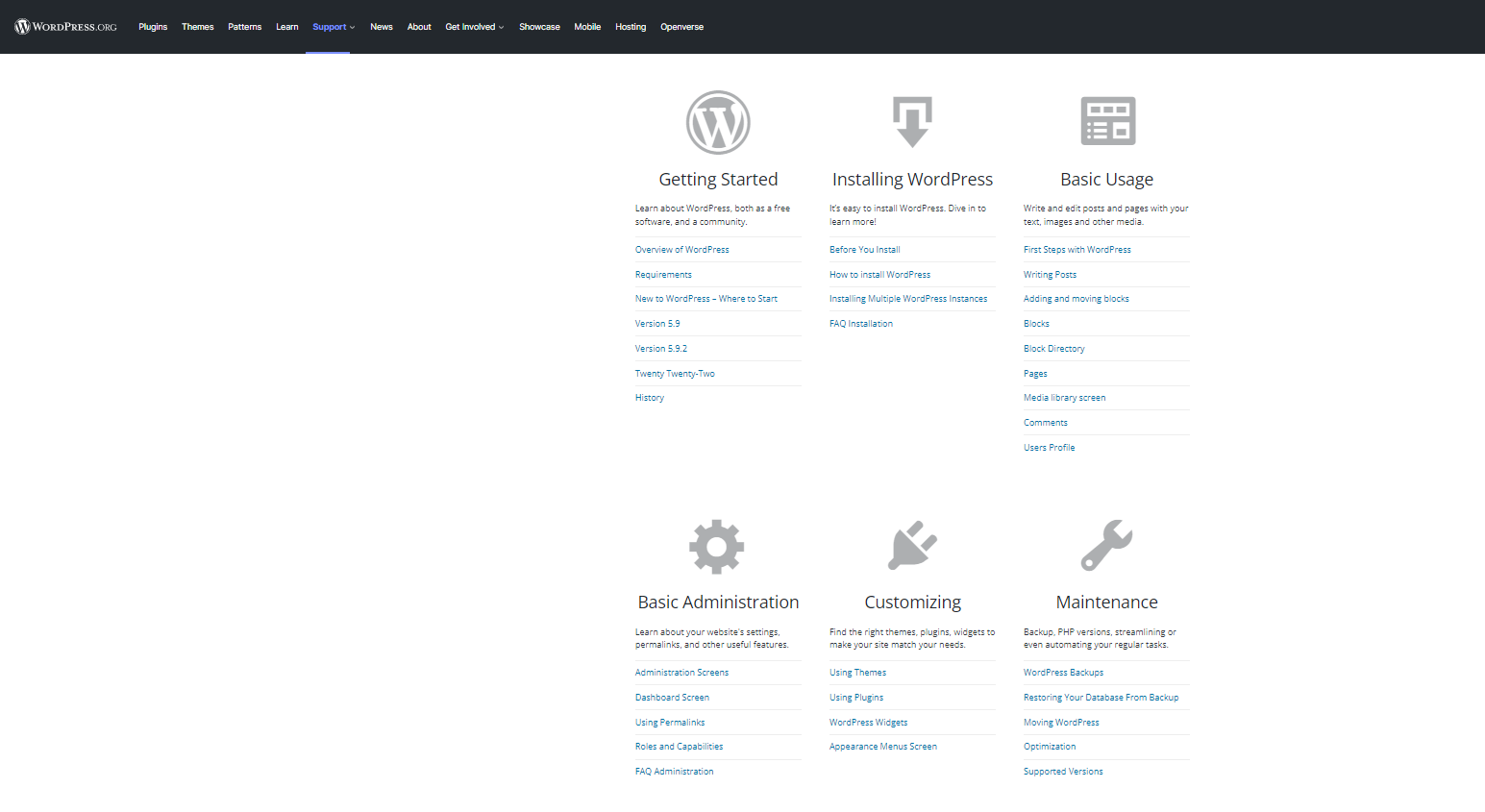Image resolution: width=1485 pixels, height=812 pixels.
Task: Open the Roles and Capabilities link
Action: [x=680, y=747]
